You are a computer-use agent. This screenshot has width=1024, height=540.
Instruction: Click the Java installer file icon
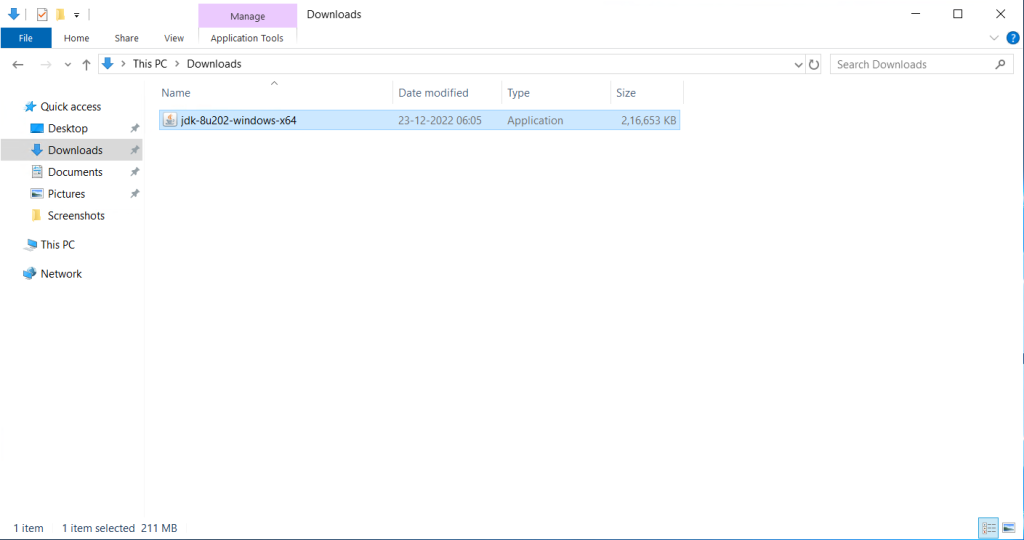coord(170,120)
